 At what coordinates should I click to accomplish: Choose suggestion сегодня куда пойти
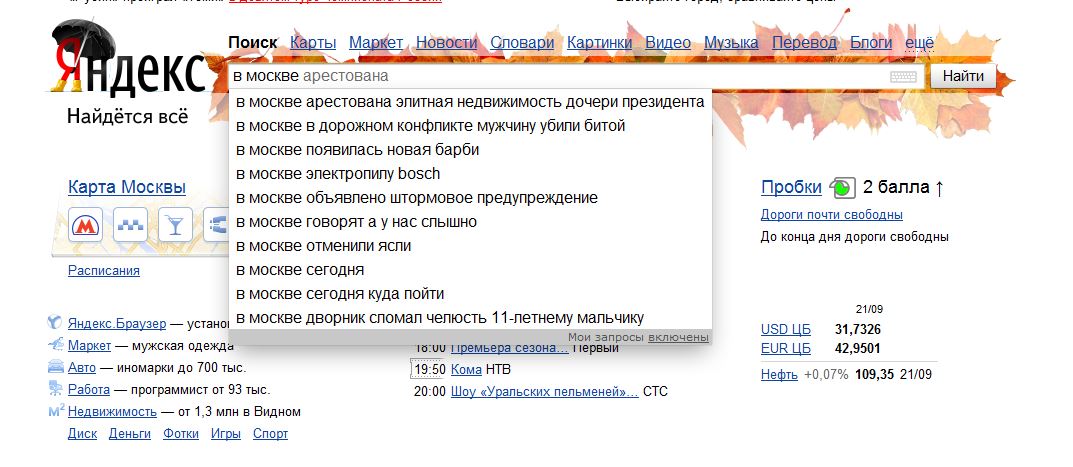pos(470,294)
